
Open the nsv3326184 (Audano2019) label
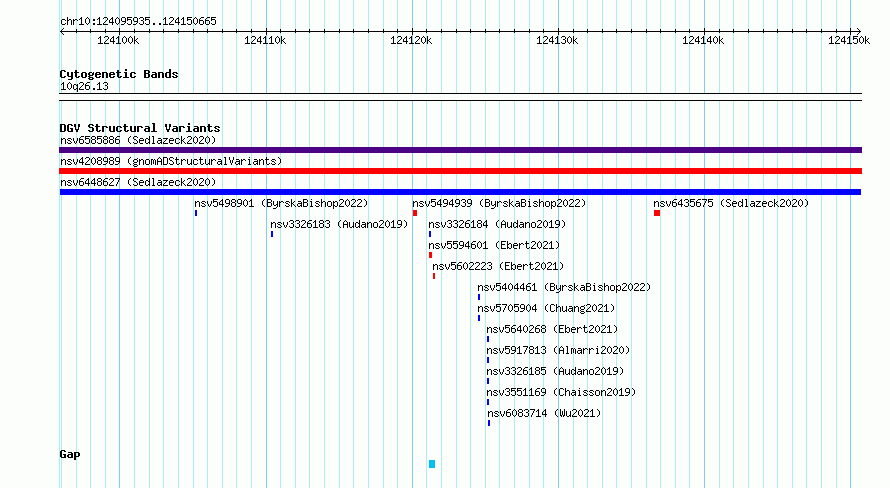point(497,224)
